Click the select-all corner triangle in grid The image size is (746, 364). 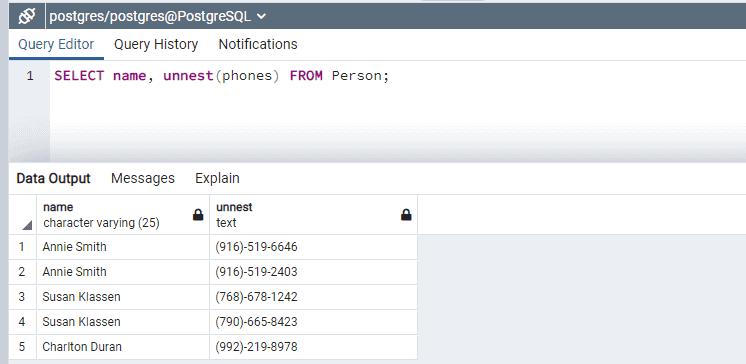click(x=27, y=225)
